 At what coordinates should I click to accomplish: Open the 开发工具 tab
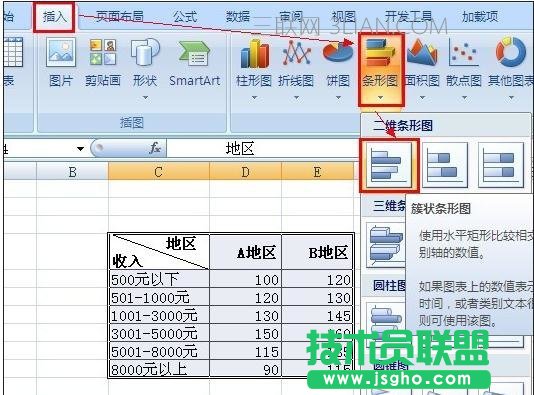click(408, 16)
